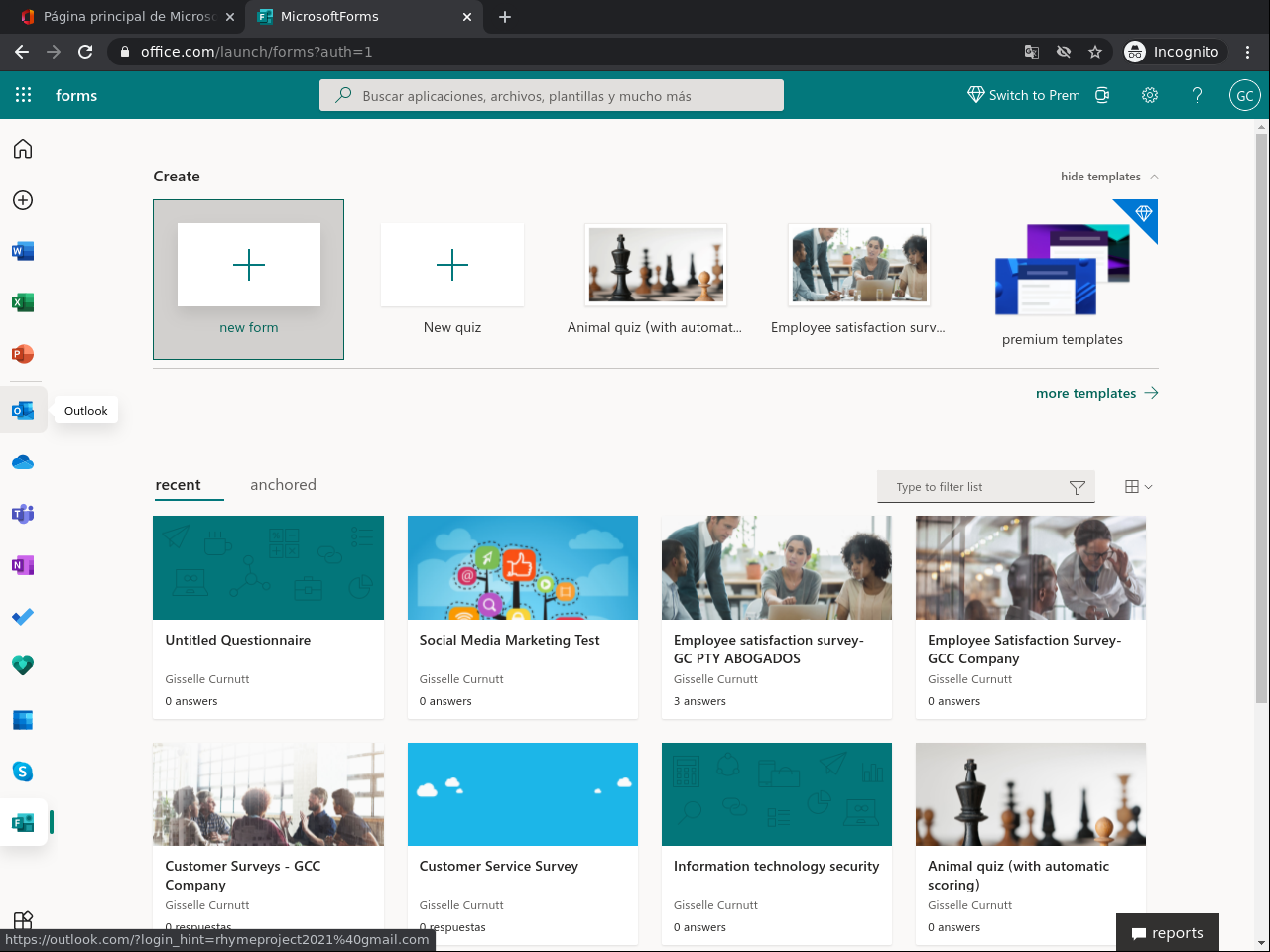The width and height of the screenshot is (1270, 952).
Task: Open Social Media Marketing Test card
Action: pyautogui.click(x=523, y=617)
